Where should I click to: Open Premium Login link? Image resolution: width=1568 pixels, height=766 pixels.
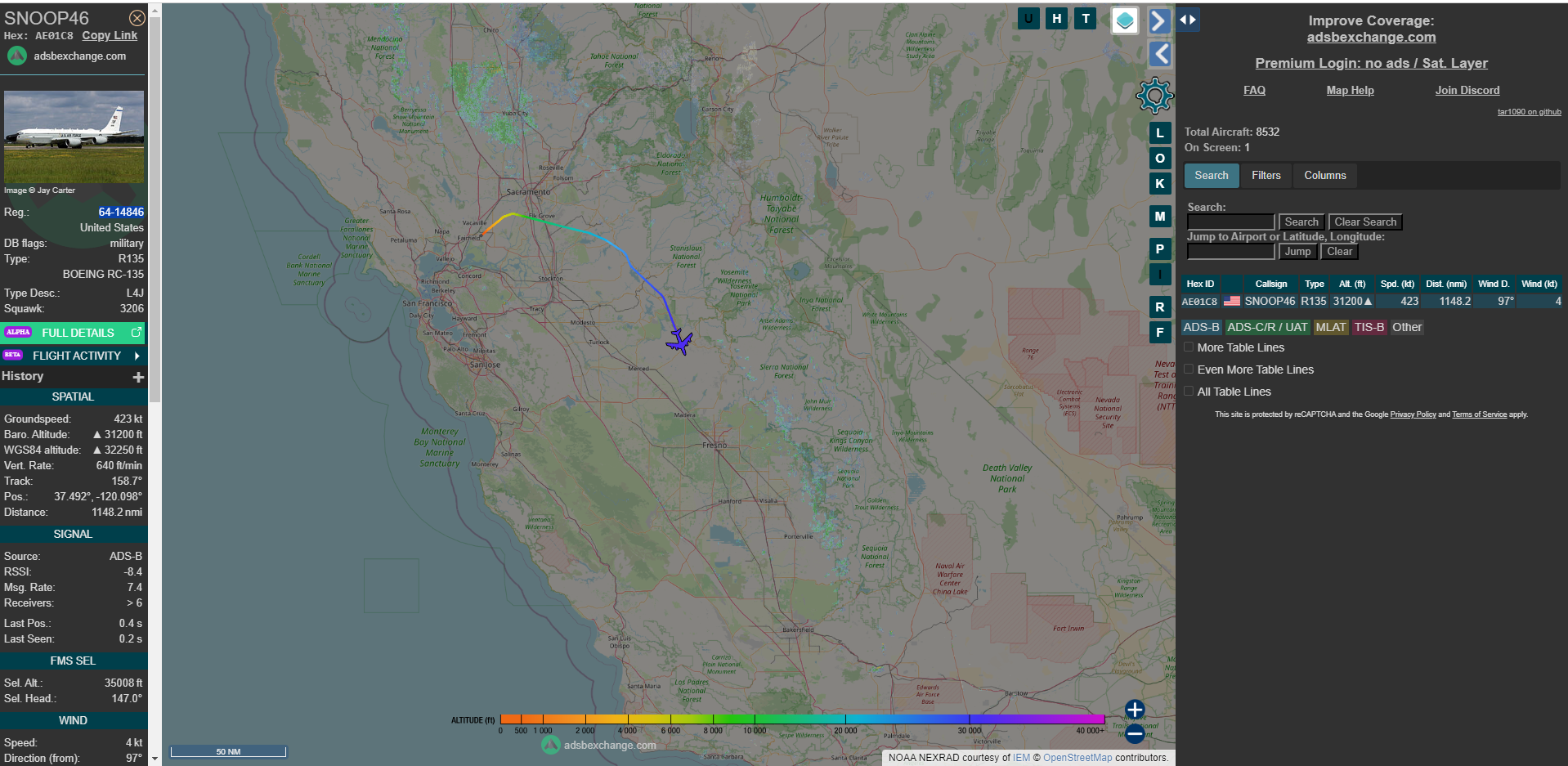click(1371, 63)
